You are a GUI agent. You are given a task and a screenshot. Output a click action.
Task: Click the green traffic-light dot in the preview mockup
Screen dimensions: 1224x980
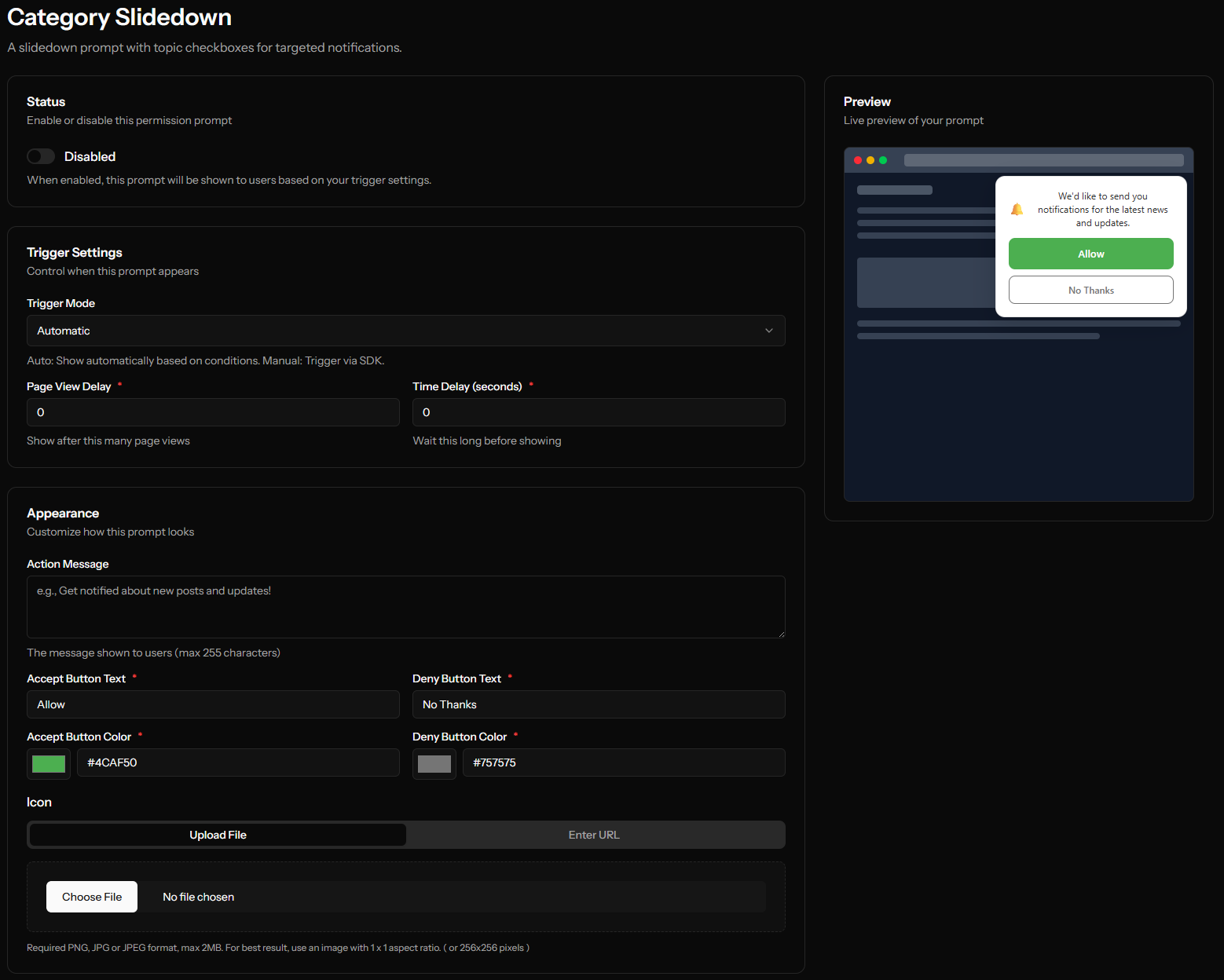[884, 159]
